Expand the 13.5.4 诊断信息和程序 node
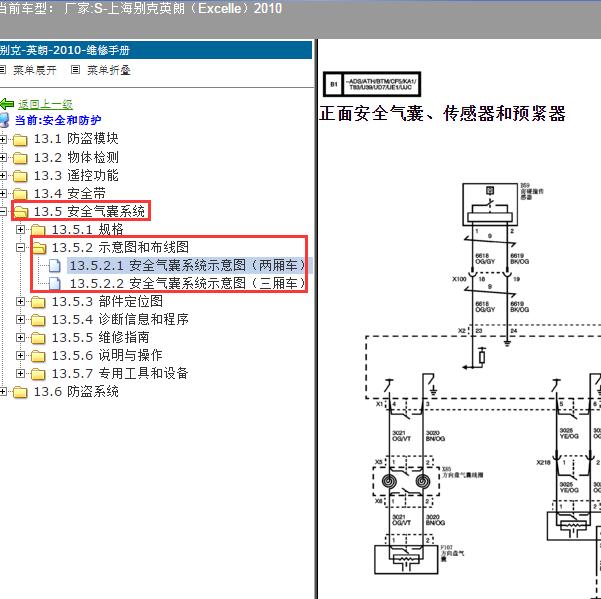The width and height of the screenshot is (601, 599). (20, 320)
